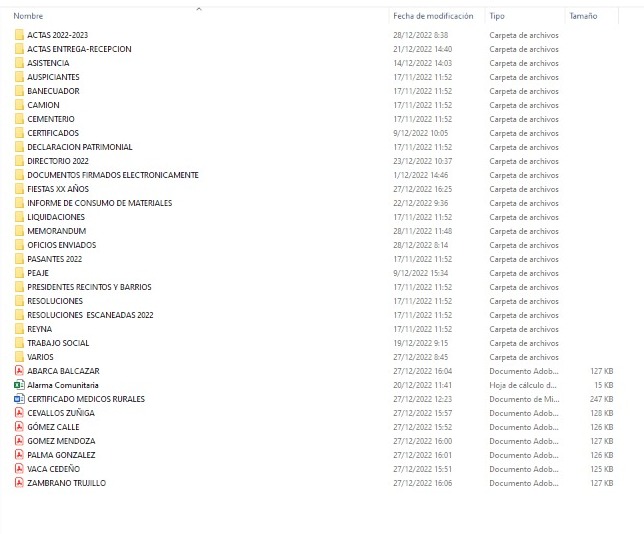
Task: Sort by Fecha de modificación column
Action: coord(432,17)
